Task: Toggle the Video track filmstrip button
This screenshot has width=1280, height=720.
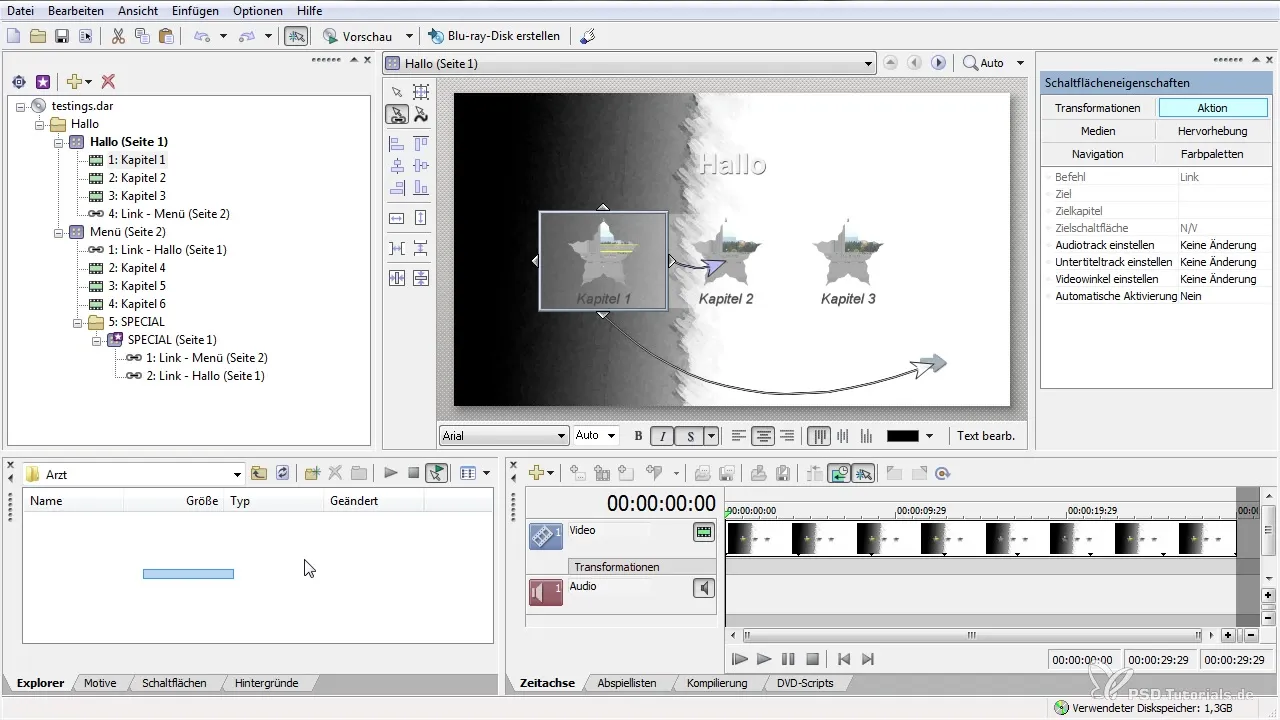Action: (x=704, y=533)
